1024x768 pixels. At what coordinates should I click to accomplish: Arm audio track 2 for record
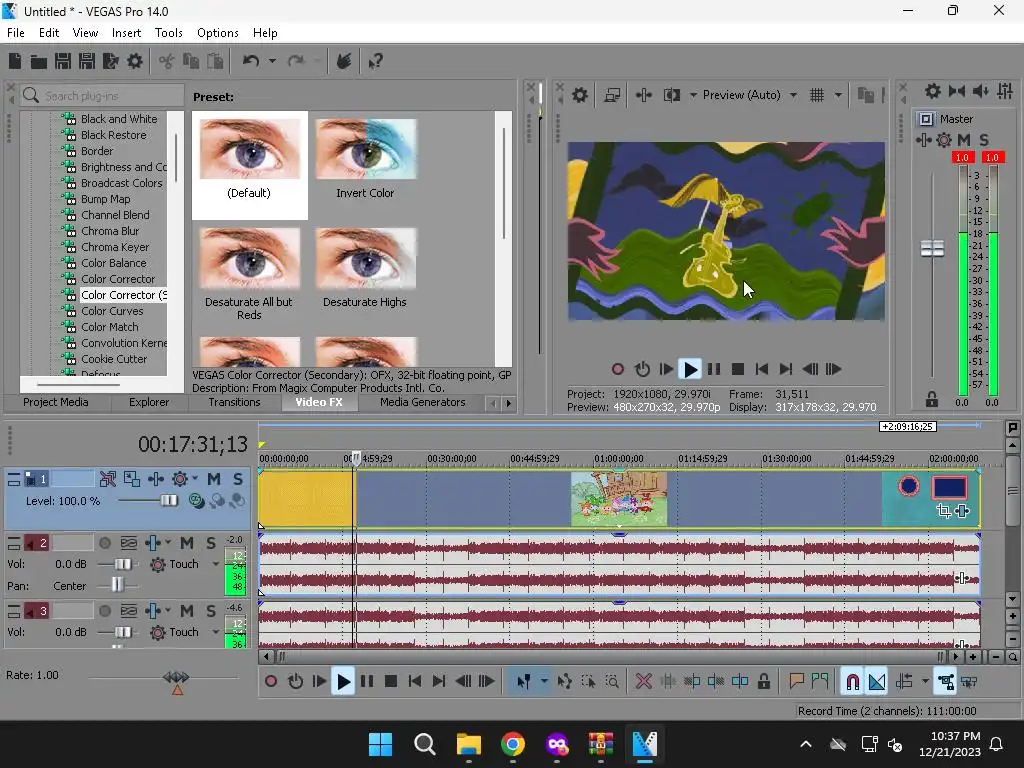(x=104, y=543)
